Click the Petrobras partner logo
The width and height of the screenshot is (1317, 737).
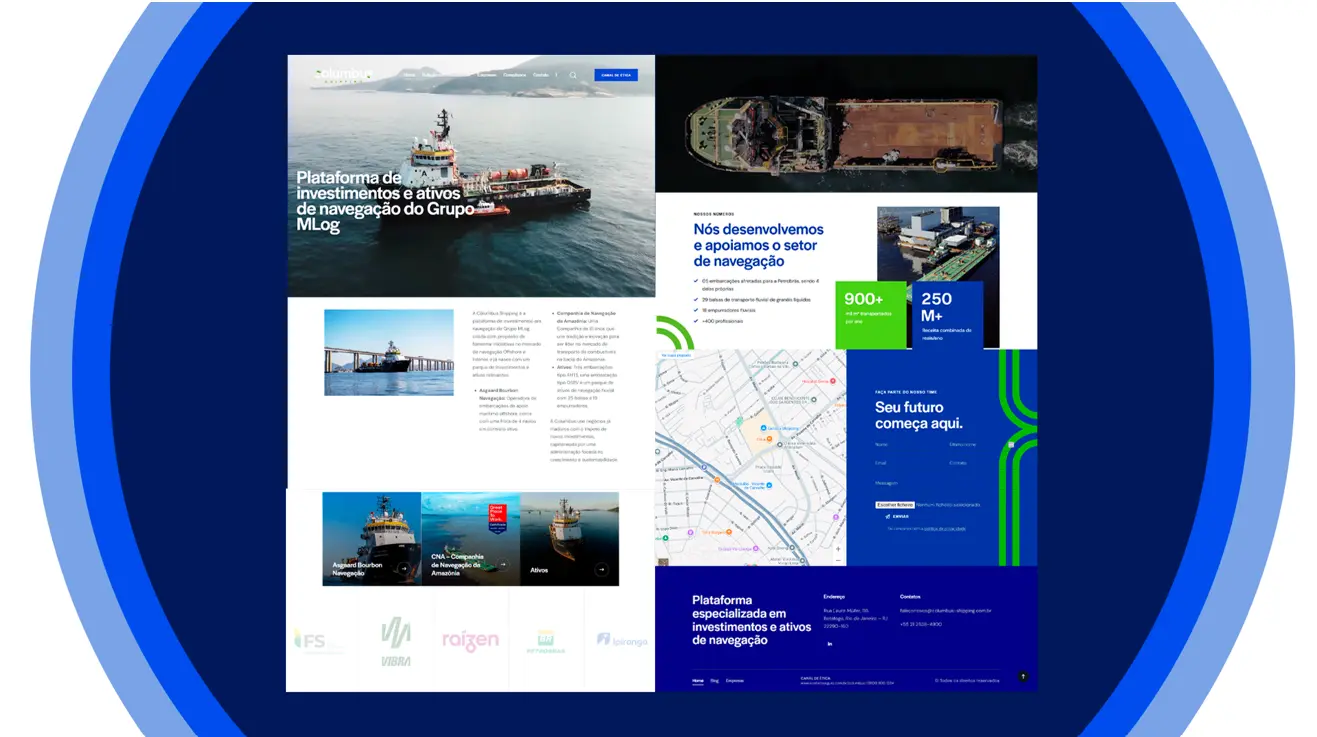click(546, 642)
